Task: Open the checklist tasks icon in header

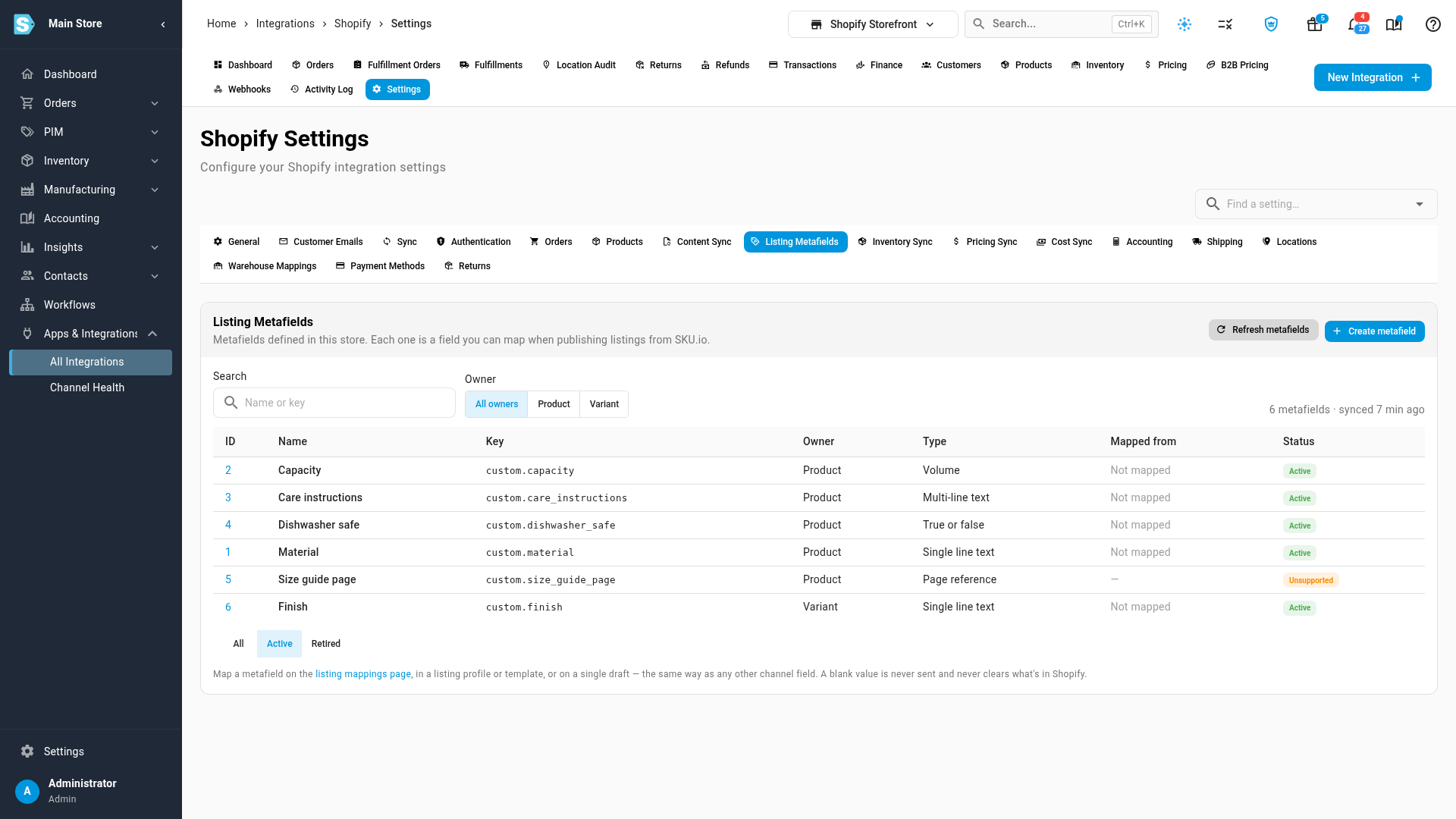Action: coord(1225,24)
